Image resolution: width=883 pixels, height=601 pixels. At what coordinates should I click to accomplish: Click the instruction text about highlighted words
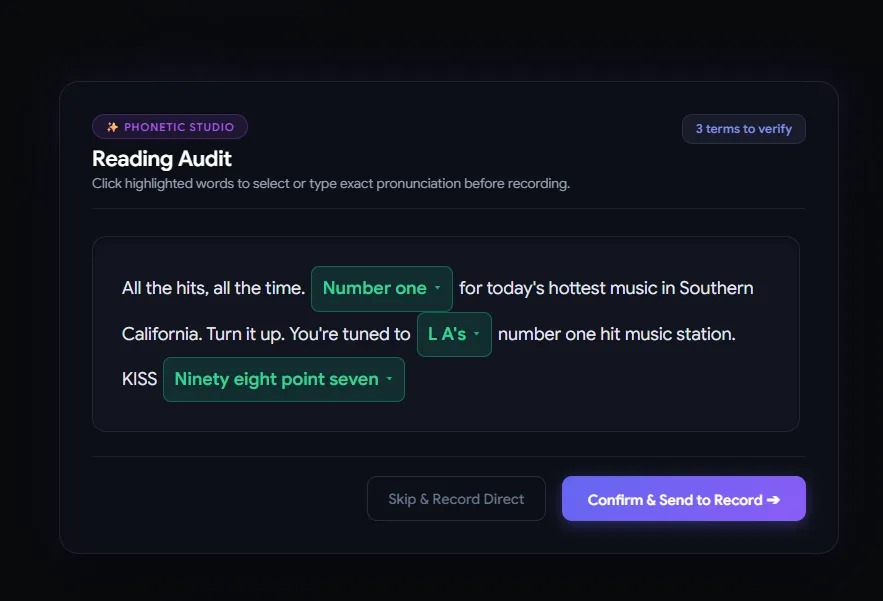coord(331,184)
